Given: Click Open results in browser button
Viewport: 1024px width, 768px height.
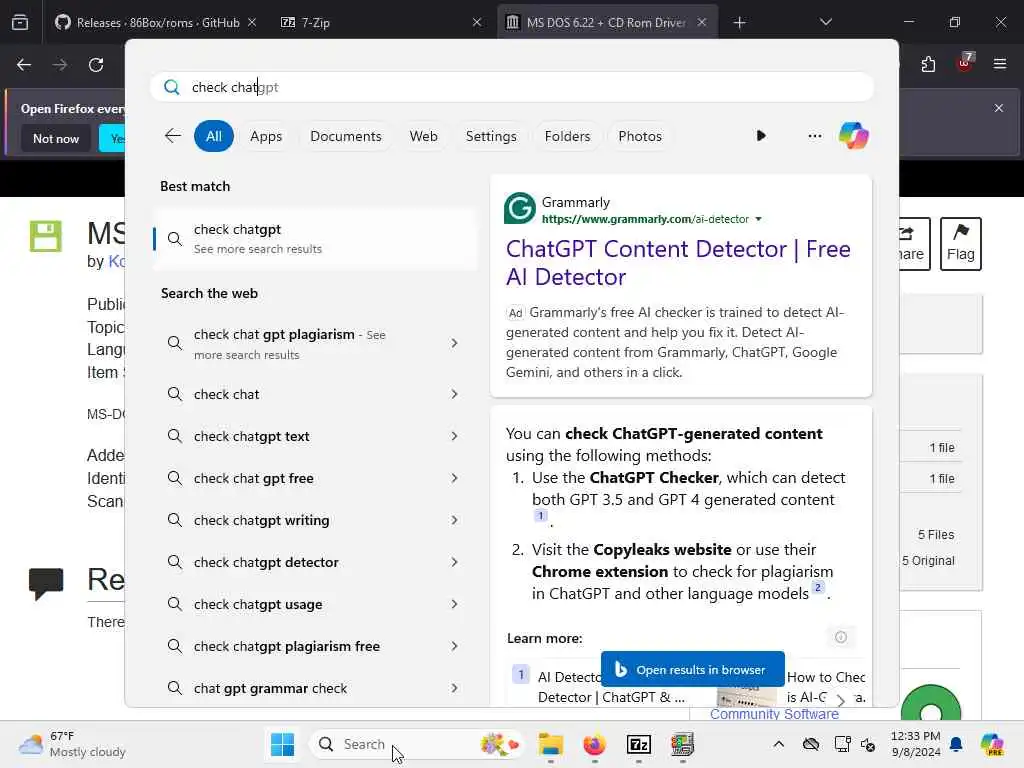Looking at the screenshot, I should [692, 669].
